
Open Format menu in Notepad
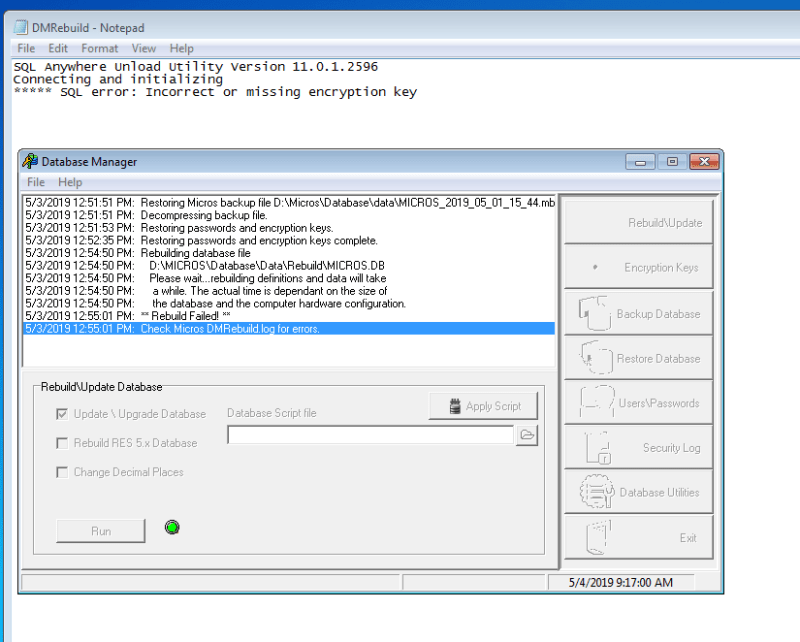(x=99, y=48)
